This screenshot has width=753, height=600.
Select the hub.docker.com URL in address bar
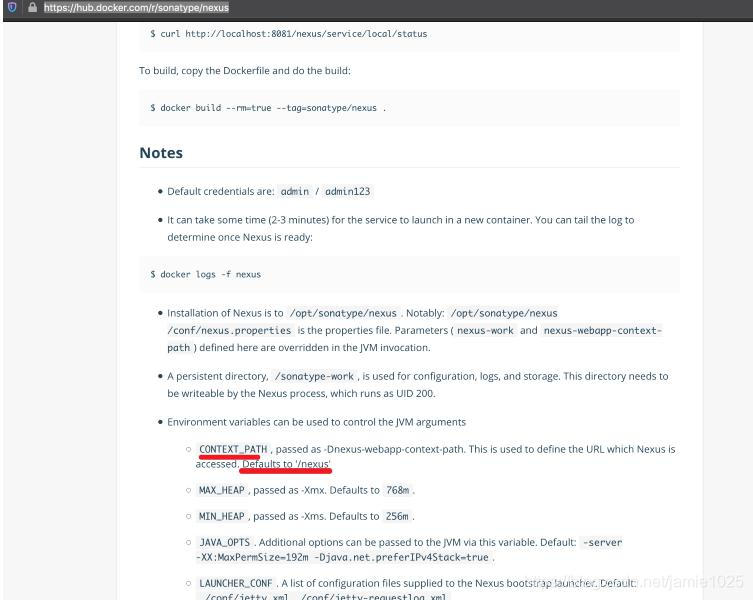136,8
